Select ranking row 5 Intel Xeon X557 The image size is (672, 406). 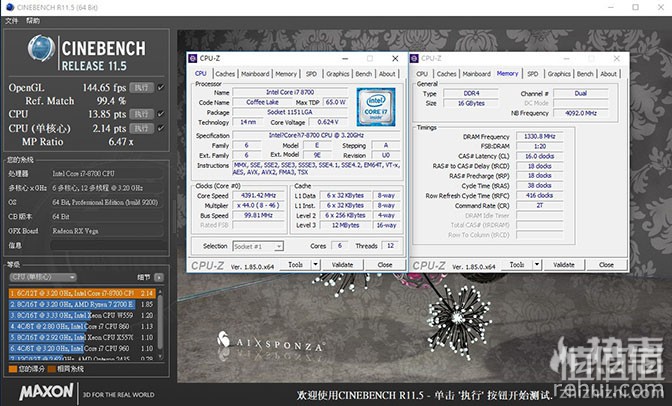(82, 337)
